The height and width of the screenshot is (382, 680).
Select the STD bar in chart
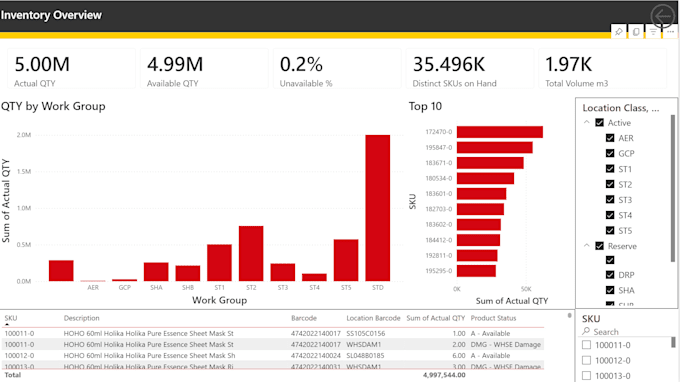[x=378, y=208]
